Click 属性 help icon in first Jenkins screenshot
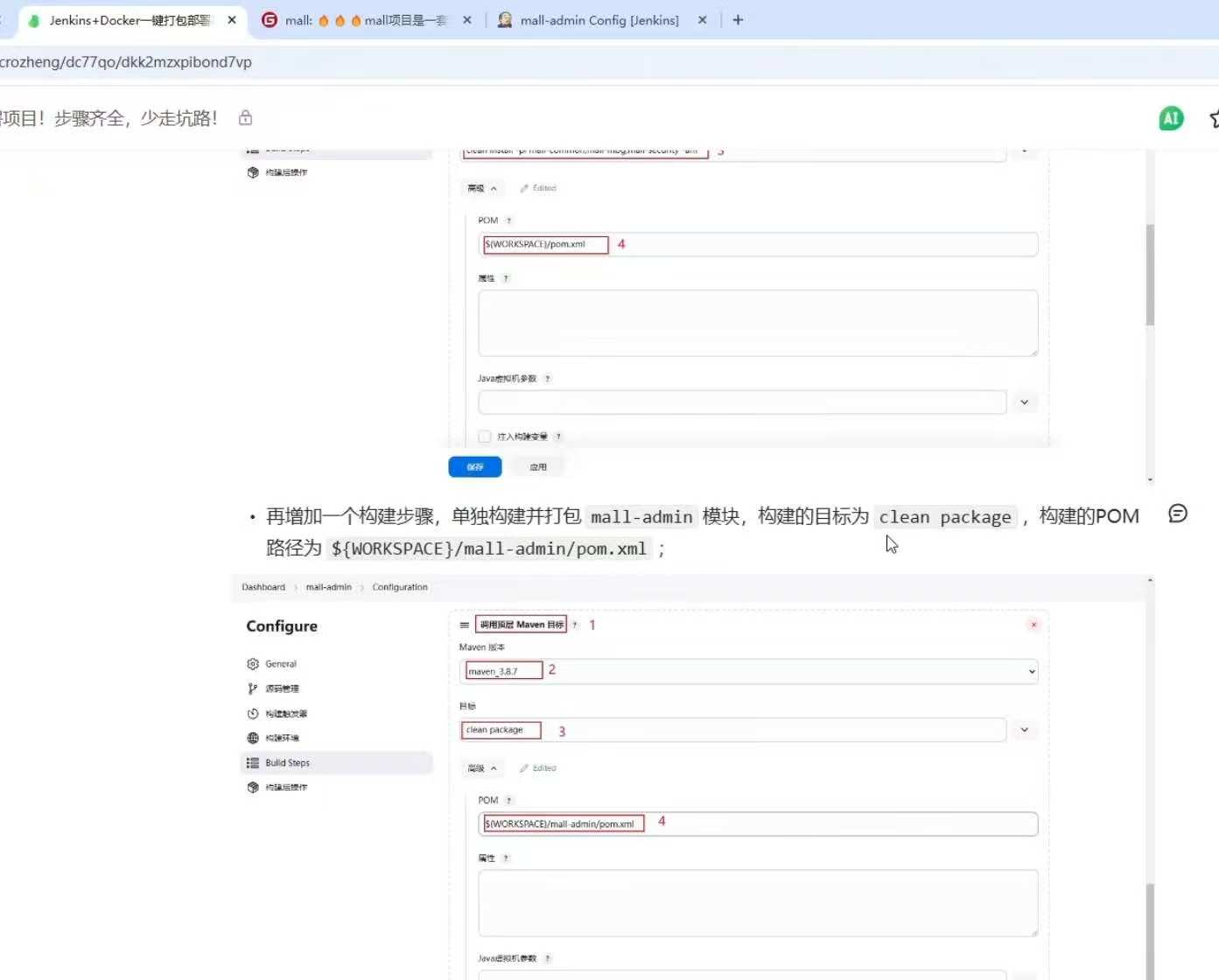The image size is (1219, 980). pos(506,278)
